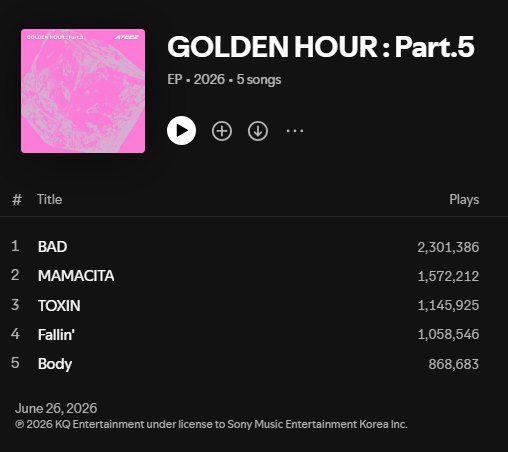Click the June 26, 2026 release date

[x=56, y=408]
